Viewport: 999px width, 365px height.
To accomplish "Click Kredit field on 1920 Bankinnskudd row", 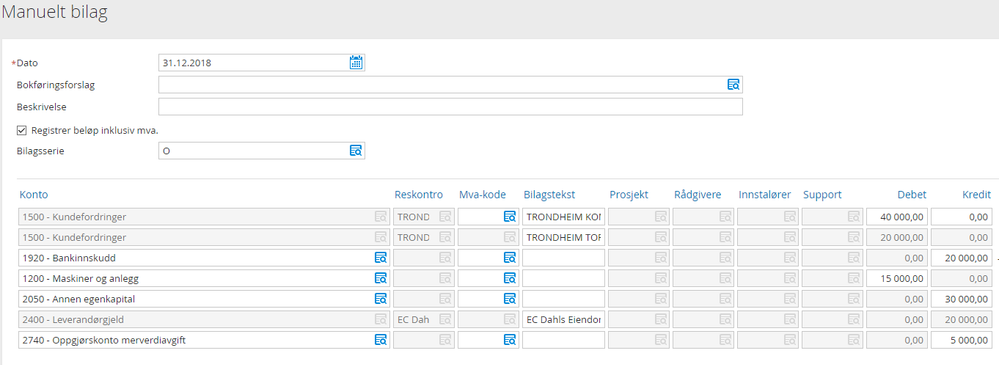I will pos(961,258).
